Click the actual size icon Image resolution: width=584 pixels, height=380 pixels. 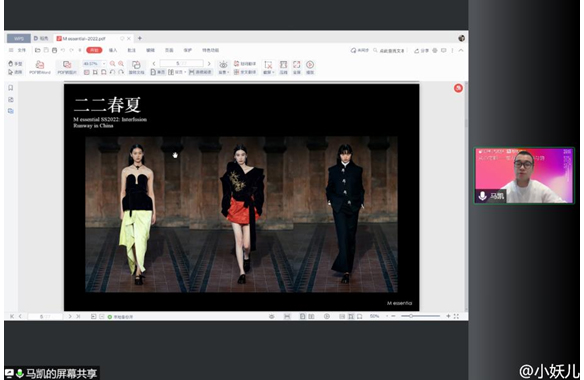(x=86, y=72)
